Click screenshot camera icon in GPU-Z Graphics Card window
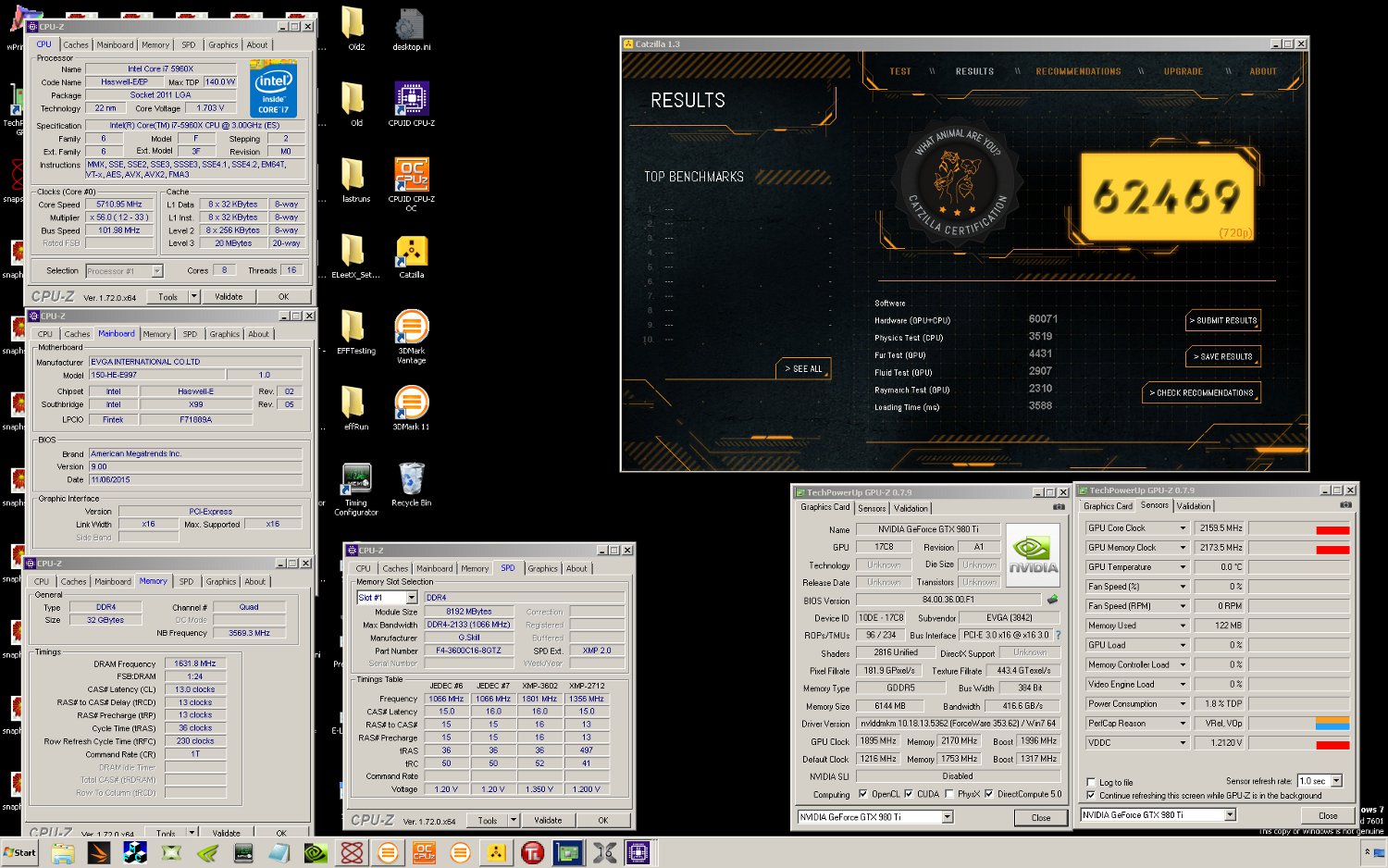Image resolution: width=1388 pixels, height=868 pixels. pyautogui.click(x=1059, y=507)
